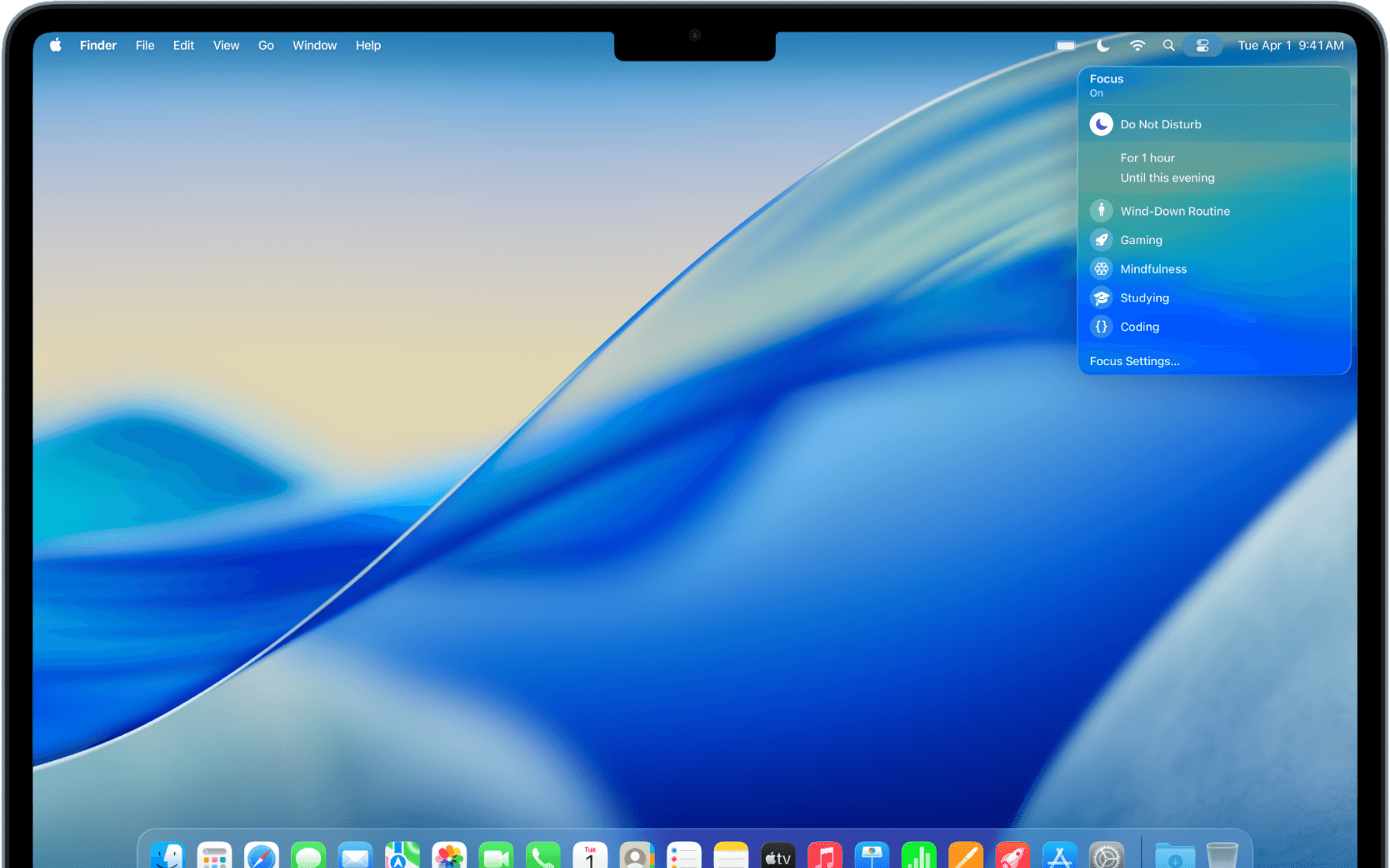Image resolution: width=1390 pixels, height=868 pixels.
Task: Activate the Mindfulness focus
Action: tap(1214, 269)
